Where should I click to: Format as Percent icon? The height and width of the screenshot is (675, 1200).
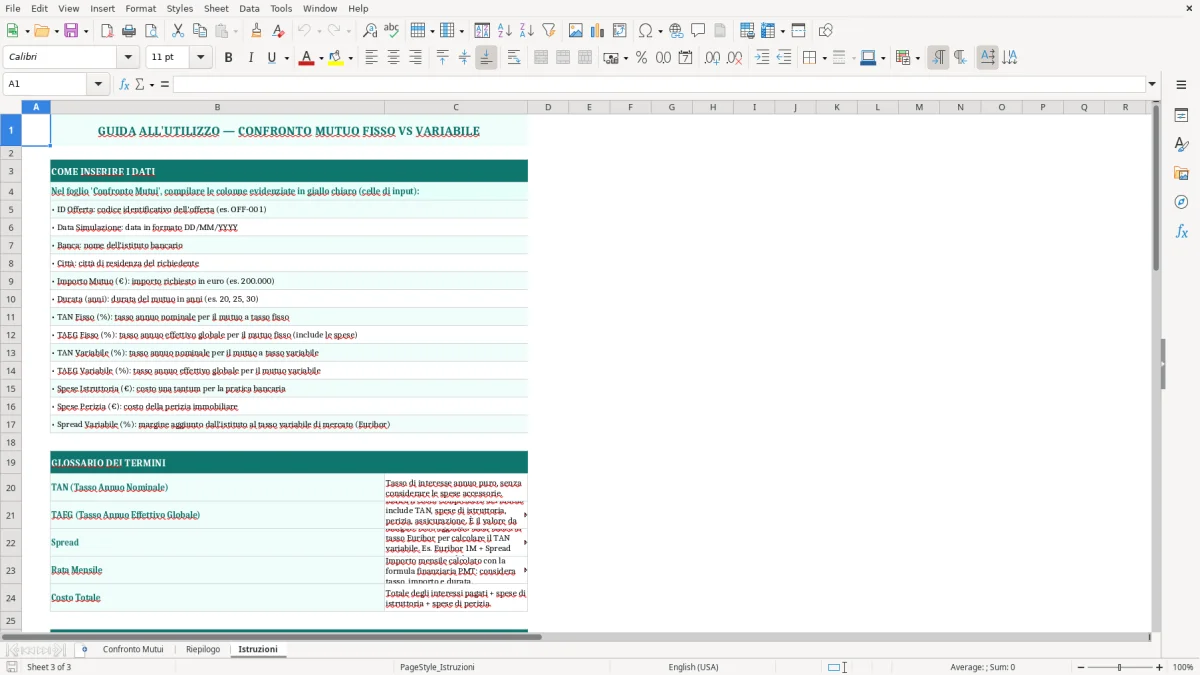[641, 58]
